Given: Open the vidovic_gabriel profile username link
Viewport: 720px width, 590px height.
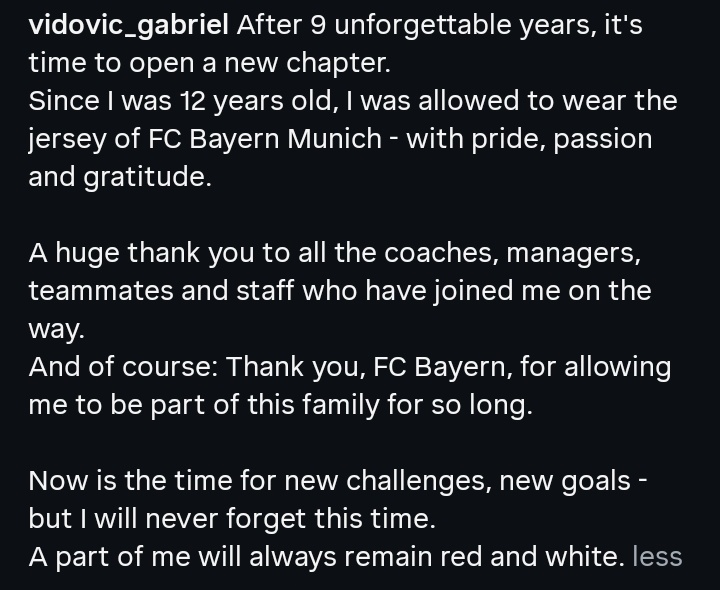Looking at the screenshot, I should coord(129,25).
